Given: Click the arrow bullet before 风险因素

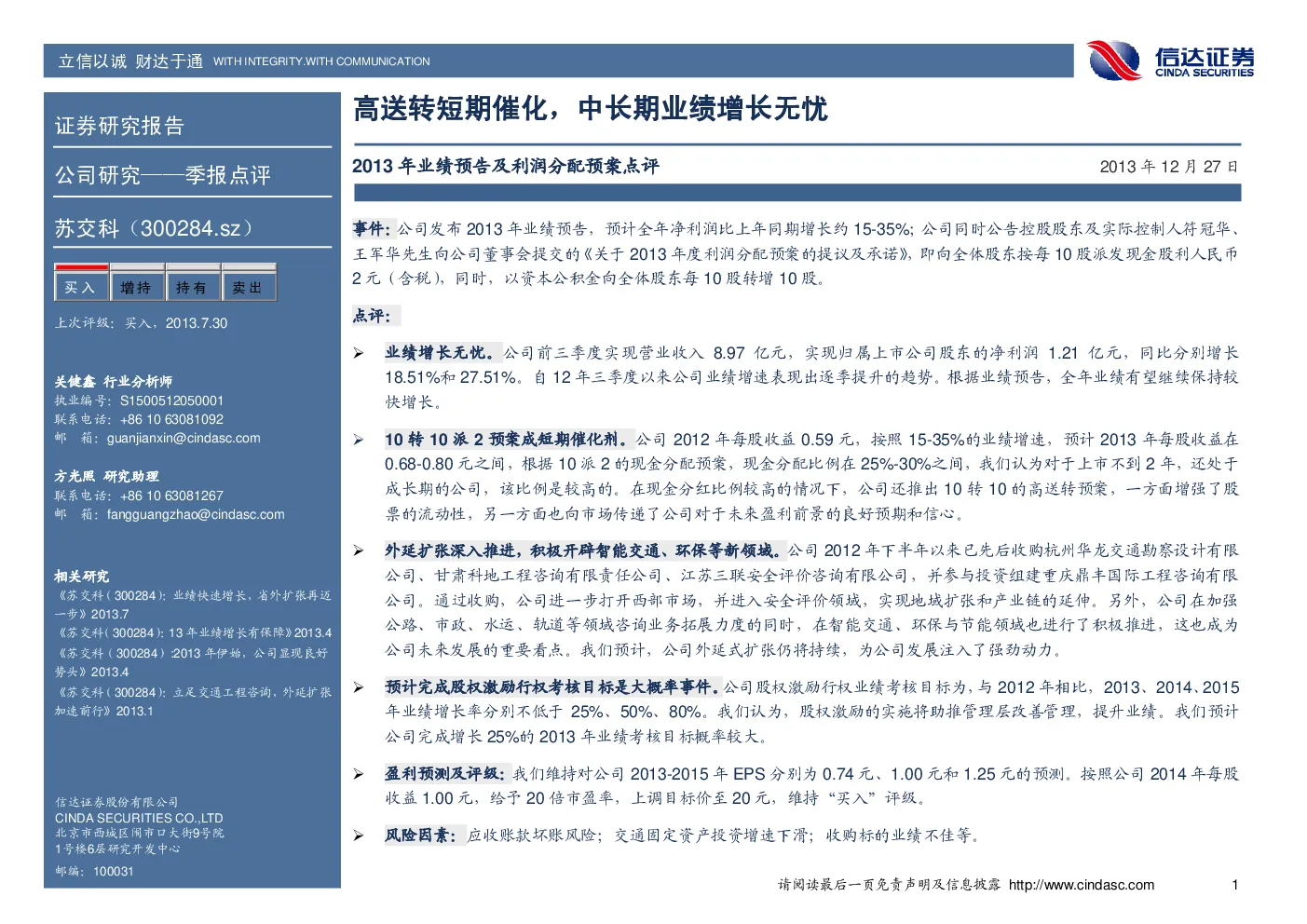Looking at the screenshot, I should [x=359, y=836].
